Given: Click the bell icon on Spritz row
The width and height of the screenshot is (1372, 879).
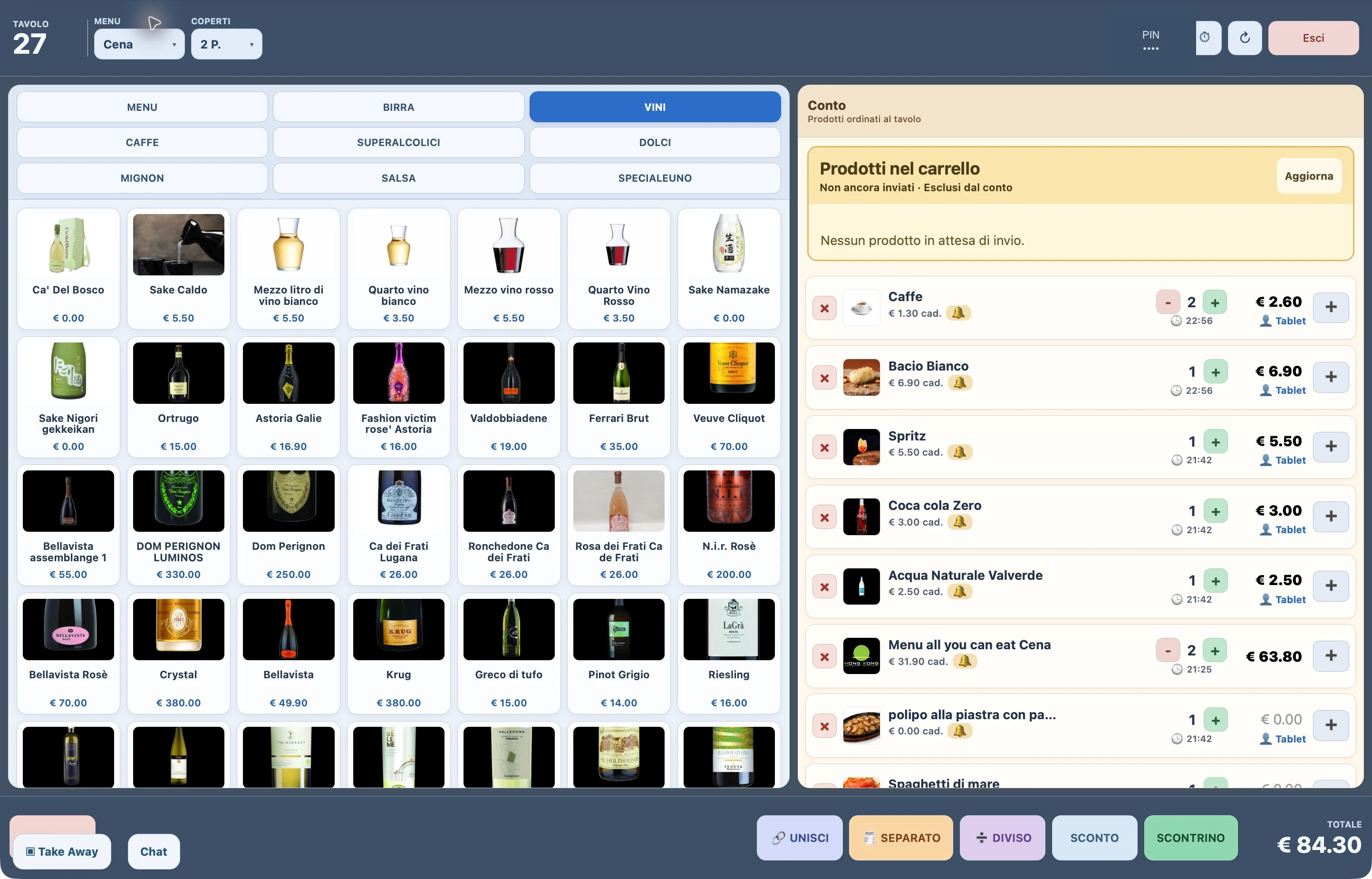Looking at the screenshot, I should (959, 452).
